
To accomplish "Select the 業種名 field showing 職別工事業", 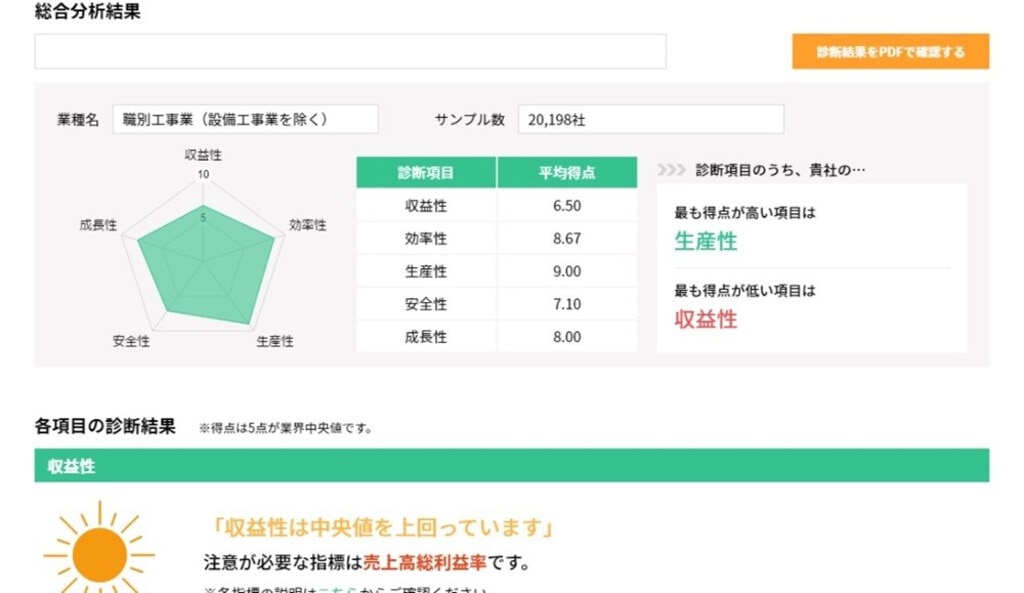I will (x=245, y=119).
